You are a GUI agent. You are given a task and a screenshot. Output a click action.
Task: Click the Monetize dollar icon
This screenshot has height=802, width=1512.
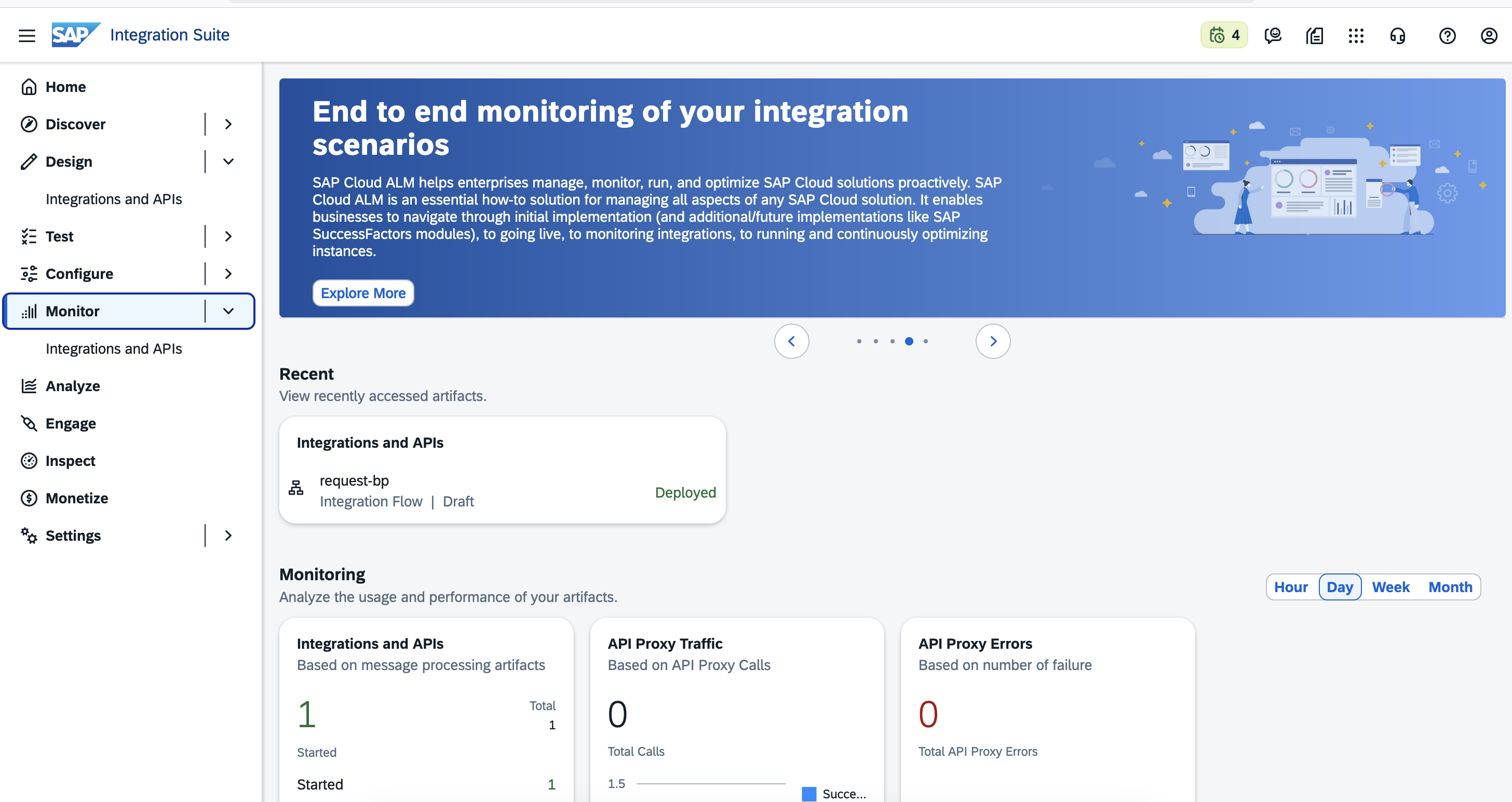point(29,498)
